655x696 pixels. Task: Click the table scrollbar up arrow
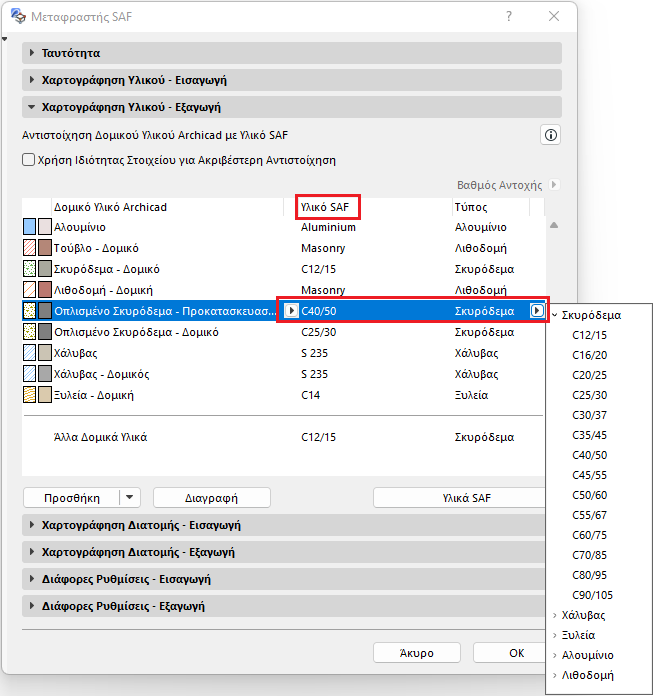554,225
